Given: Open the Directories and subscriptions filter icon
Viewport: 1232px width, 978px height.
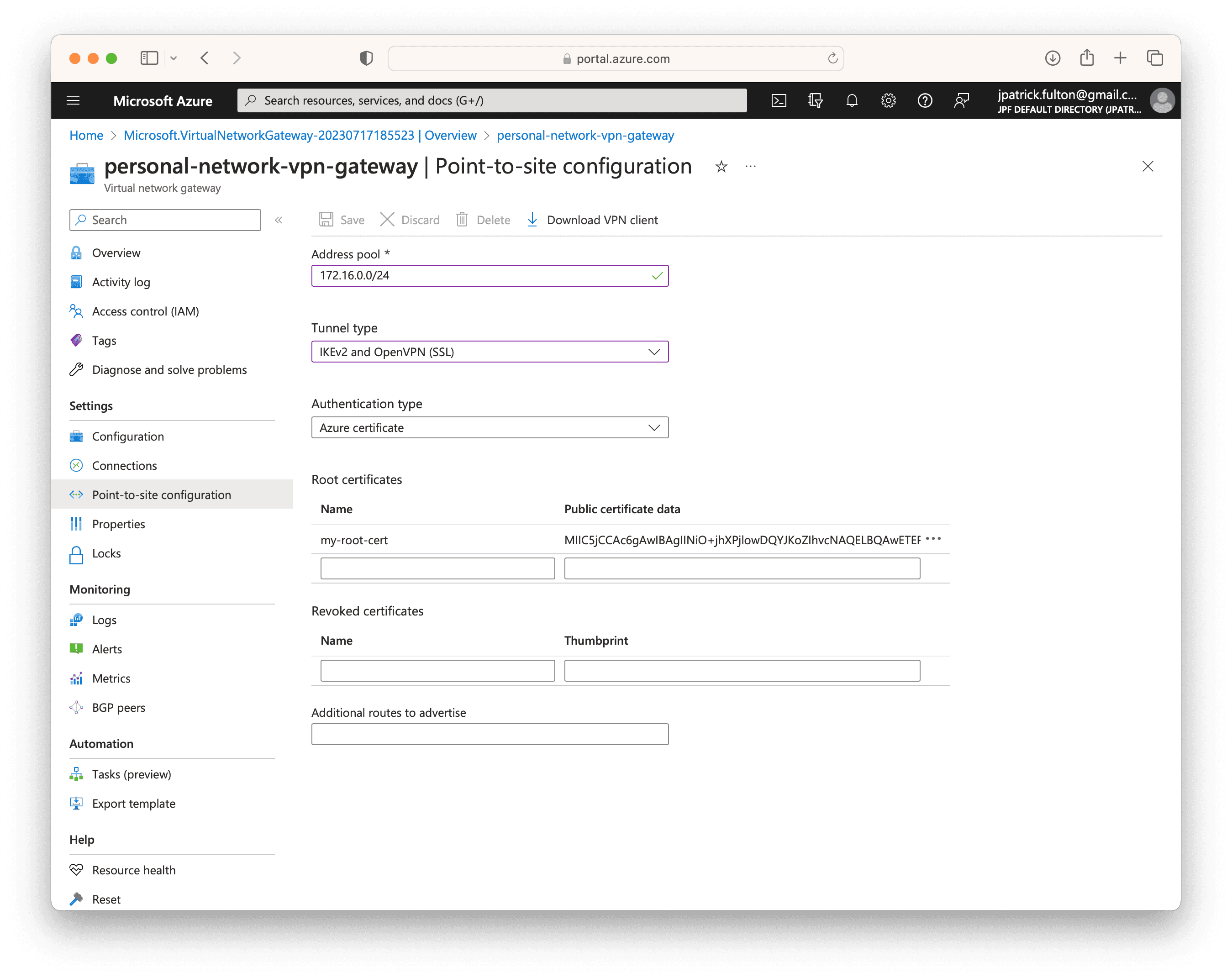Looking at the screenshot, I should pyautogui.click(x=815, y=100).
